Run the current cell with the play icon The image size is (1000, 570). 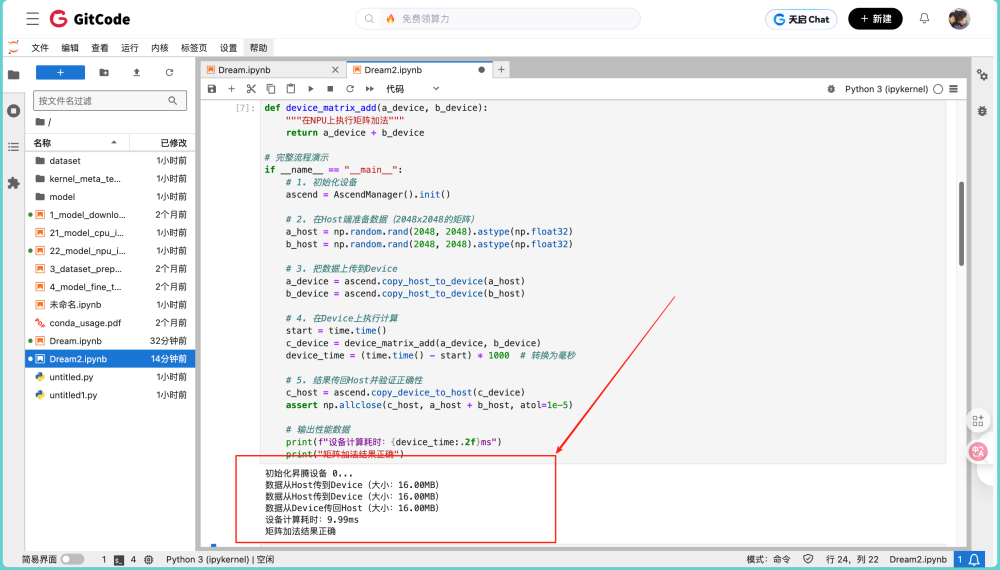point(311,89)
